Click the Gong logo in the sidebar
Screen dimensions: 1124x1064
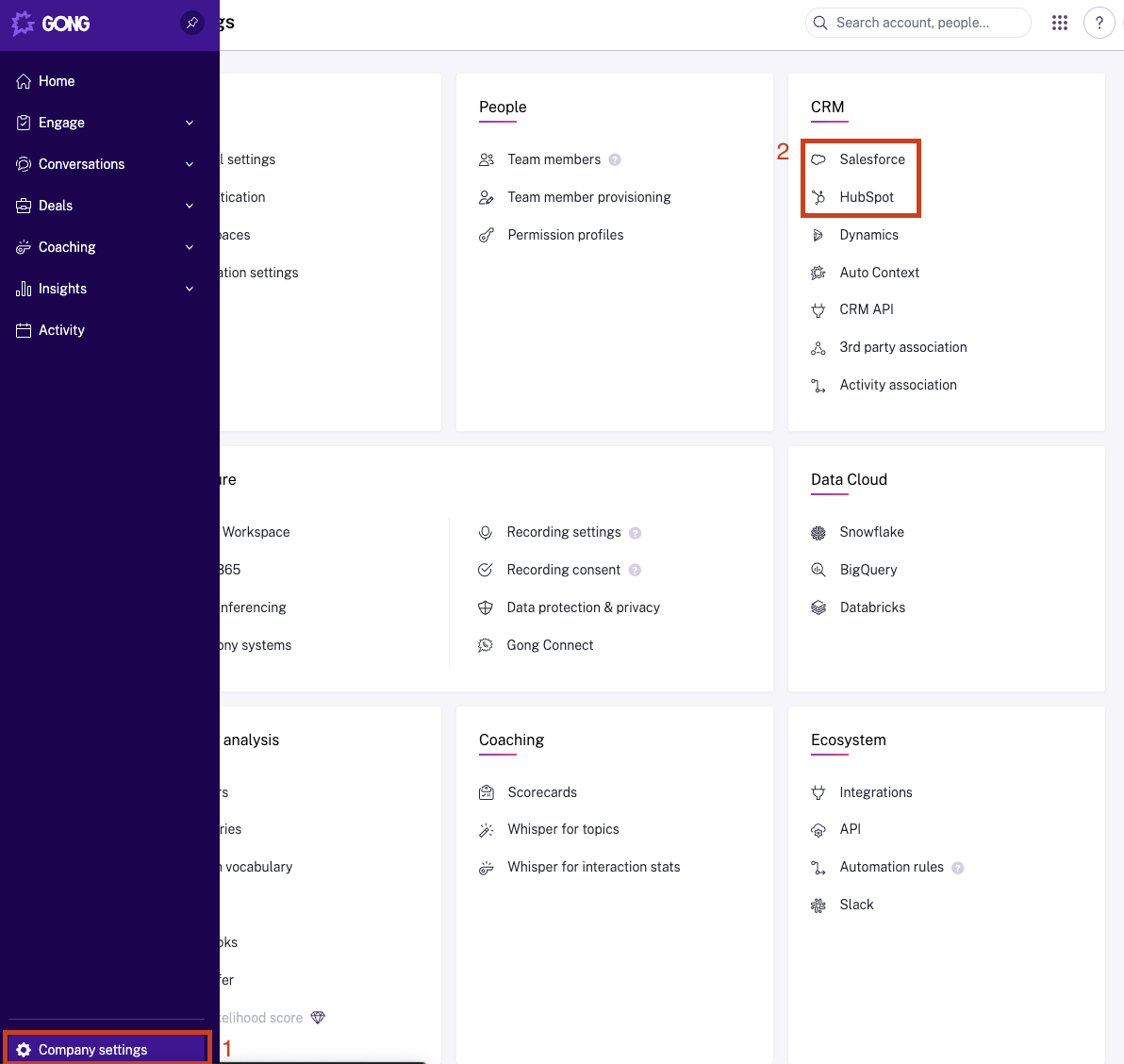(x=51, y=23)
